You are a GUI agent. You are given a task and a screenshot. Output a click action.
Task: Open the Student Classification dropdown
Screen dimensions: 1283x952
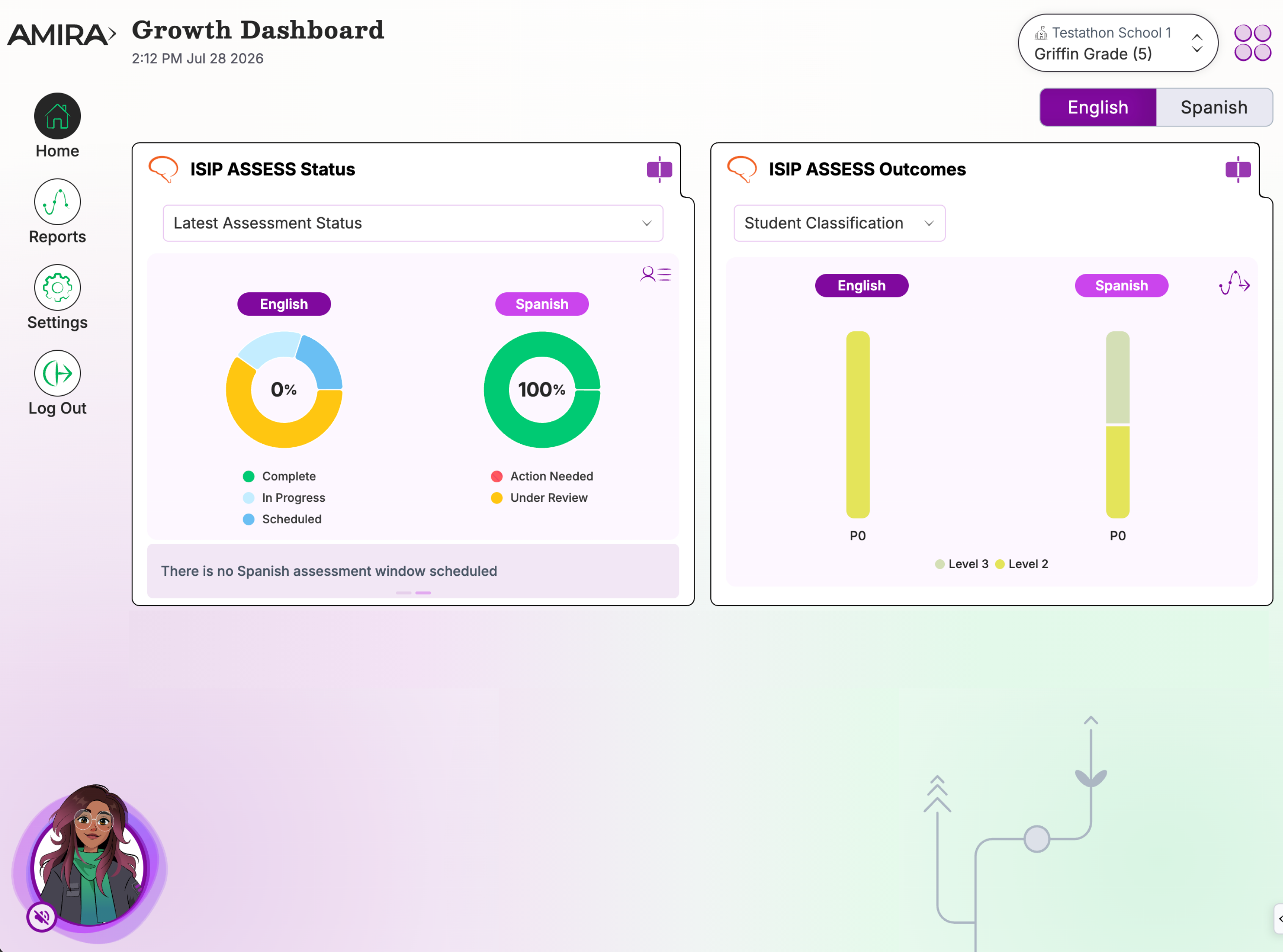839,223
